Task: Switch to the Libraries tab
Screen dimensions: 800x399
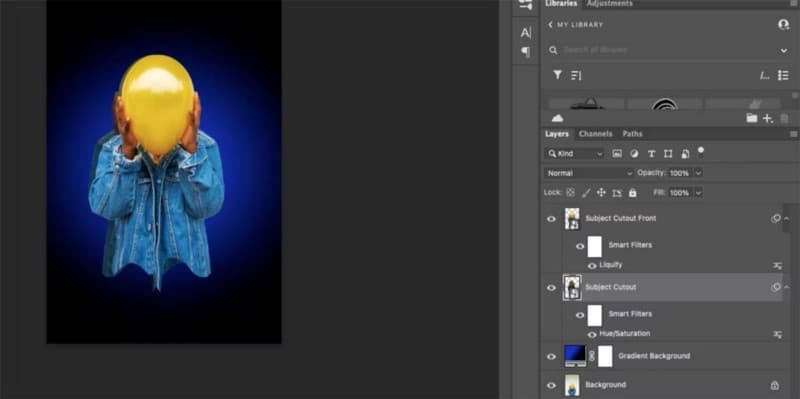Action: [561, 4]
